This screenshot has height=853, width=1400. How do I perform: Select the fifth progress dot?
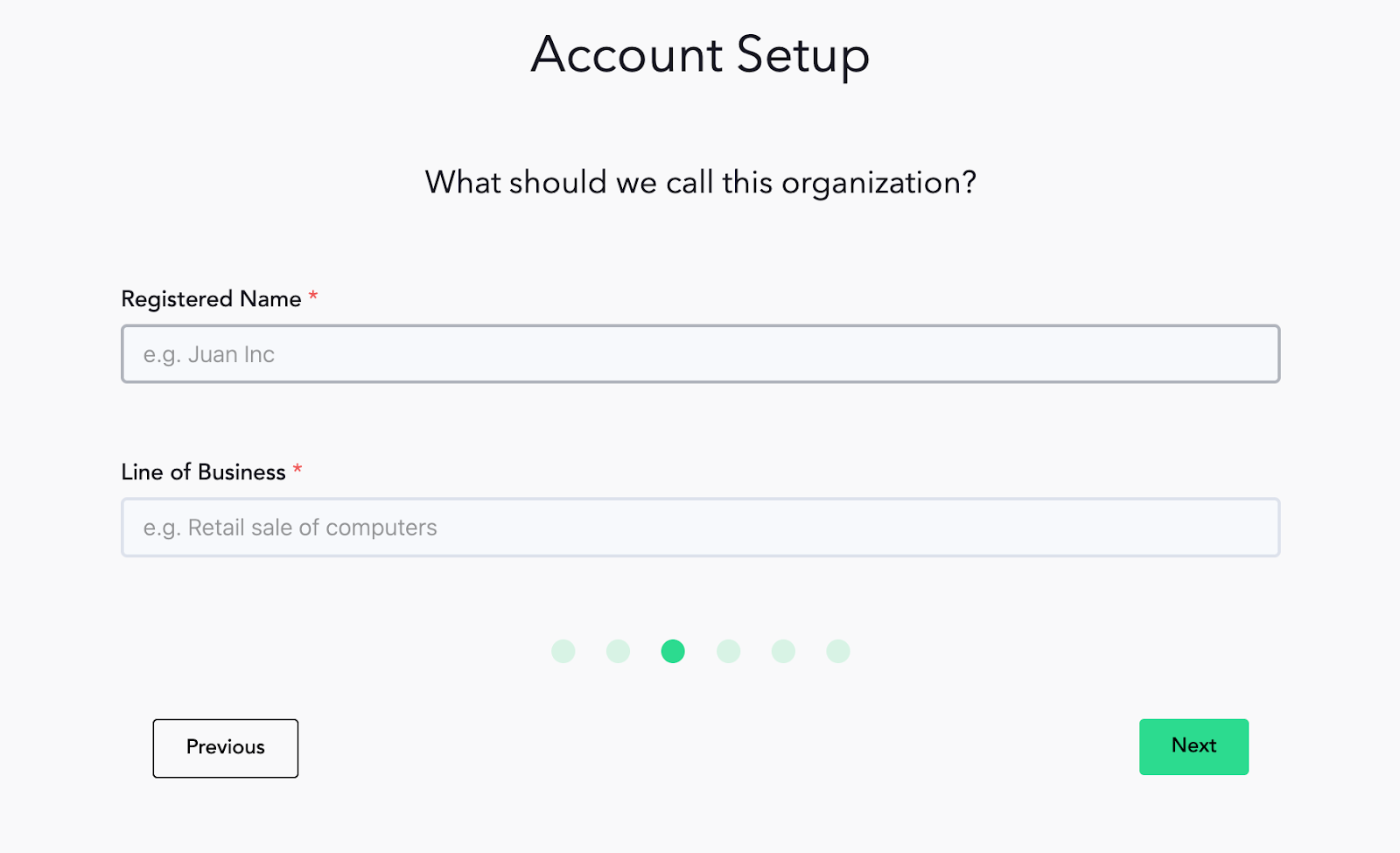[x=783, y=651]
